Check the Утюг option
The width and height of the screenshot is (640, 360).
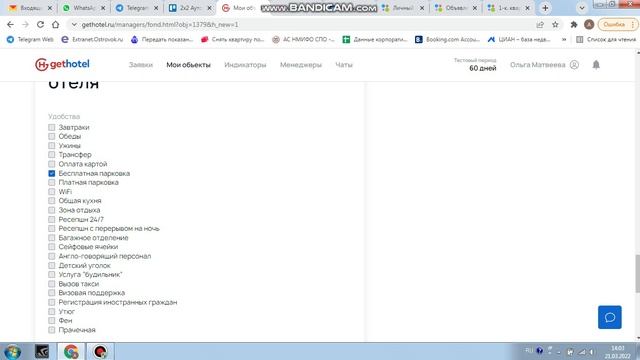pyautogui.click(x=51, y=312)
